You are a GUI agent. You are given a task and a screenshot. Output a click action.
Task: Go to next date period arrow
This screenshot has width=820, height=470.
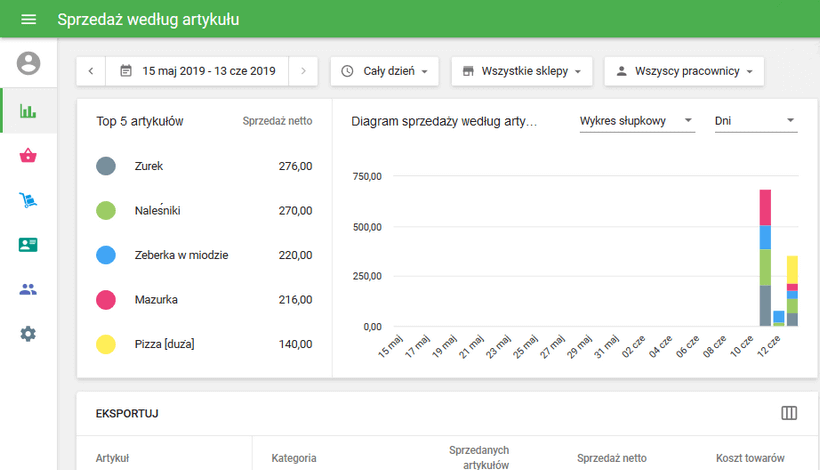pos(304,71)
